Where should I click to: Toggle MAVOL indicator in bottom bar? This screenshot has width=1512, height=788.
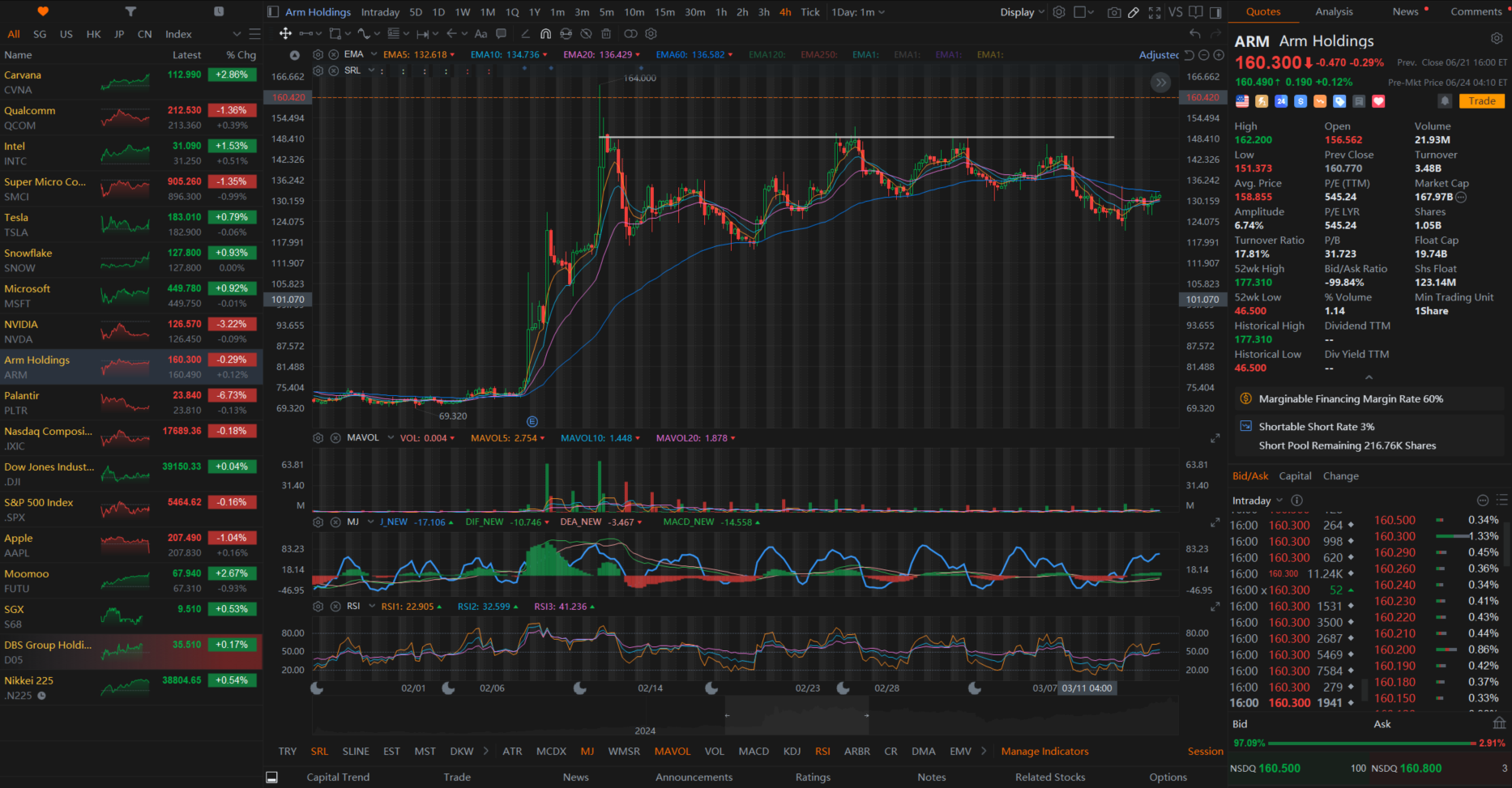(x=673, y=752)
